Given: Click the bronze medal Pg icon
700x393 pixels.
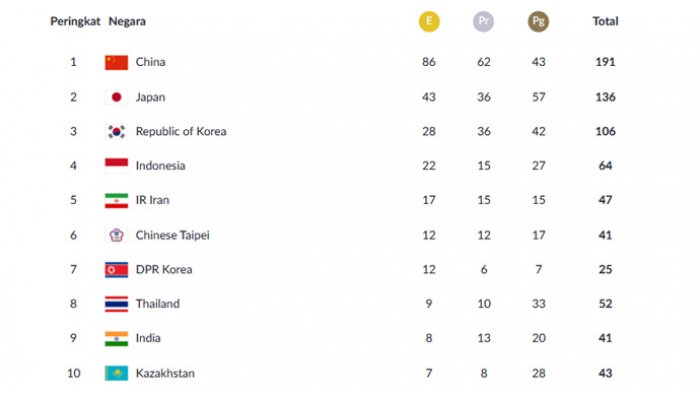Looking at the screenshot, I should click(538, 21).
